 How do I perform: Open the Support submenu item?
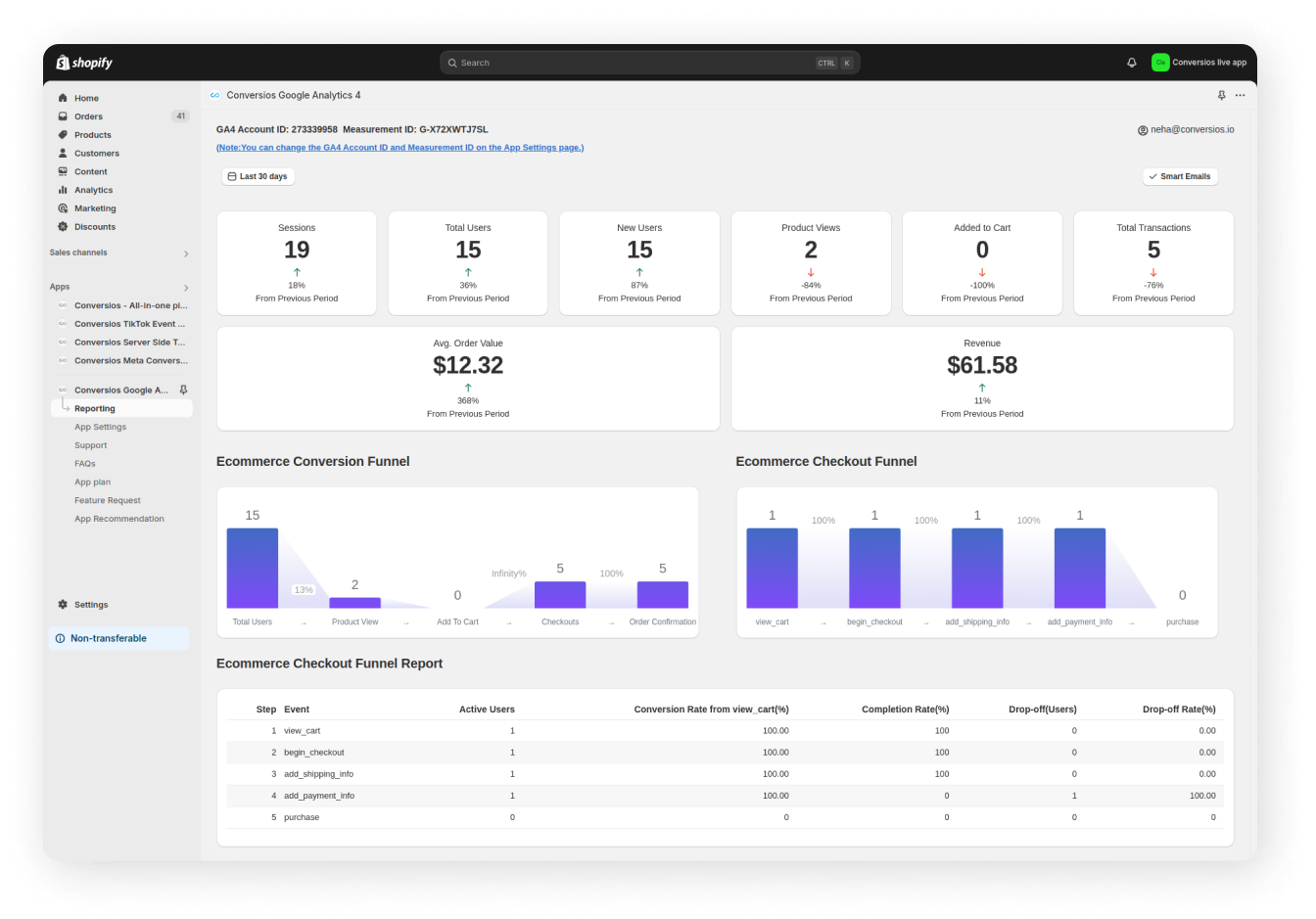pos(90,445)
